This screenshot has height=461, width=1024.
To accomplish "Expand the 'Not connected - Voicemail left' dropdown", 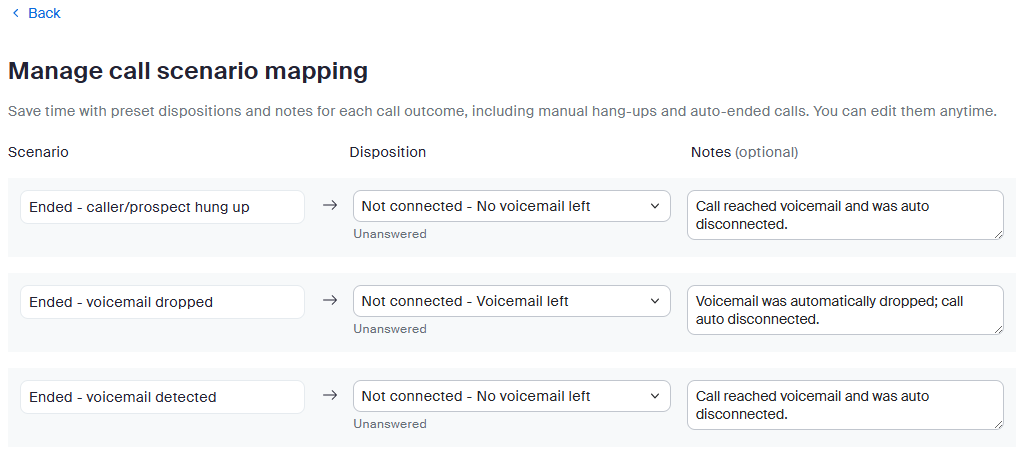I will (511, 301).
